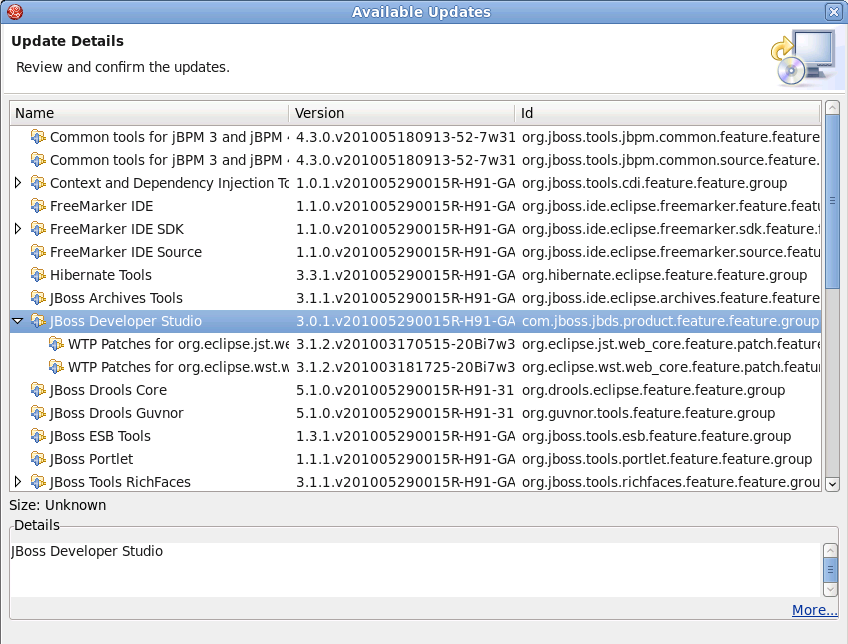The image size is (848, 644).
Task: Click the icon beside Context and Dependency Injection
Action: coord(38,183)
